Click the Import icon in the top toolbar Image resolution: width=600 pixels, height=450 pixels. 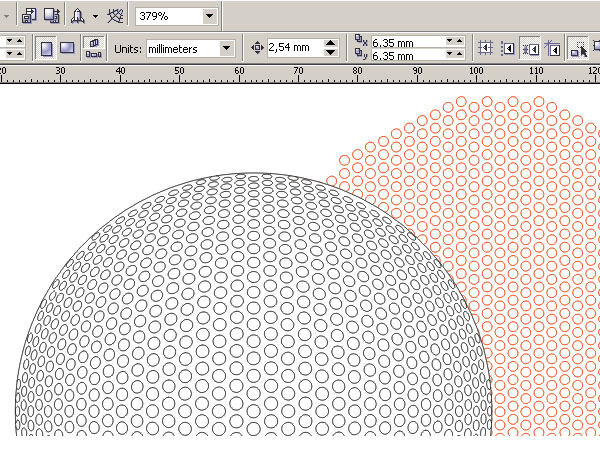point(29,16)
